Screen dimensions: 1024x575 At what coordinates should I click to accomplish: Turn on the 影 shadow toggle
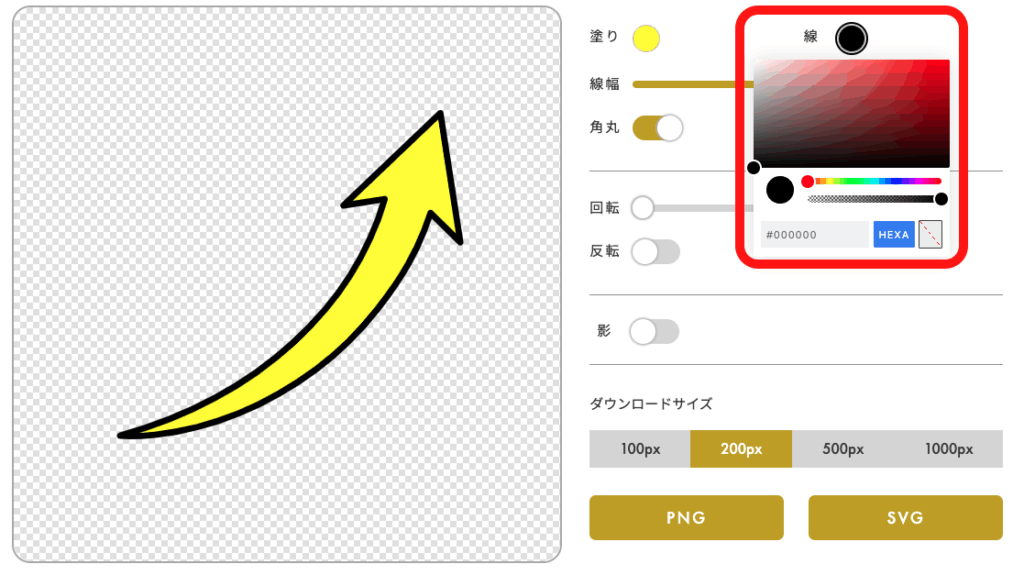654,331
